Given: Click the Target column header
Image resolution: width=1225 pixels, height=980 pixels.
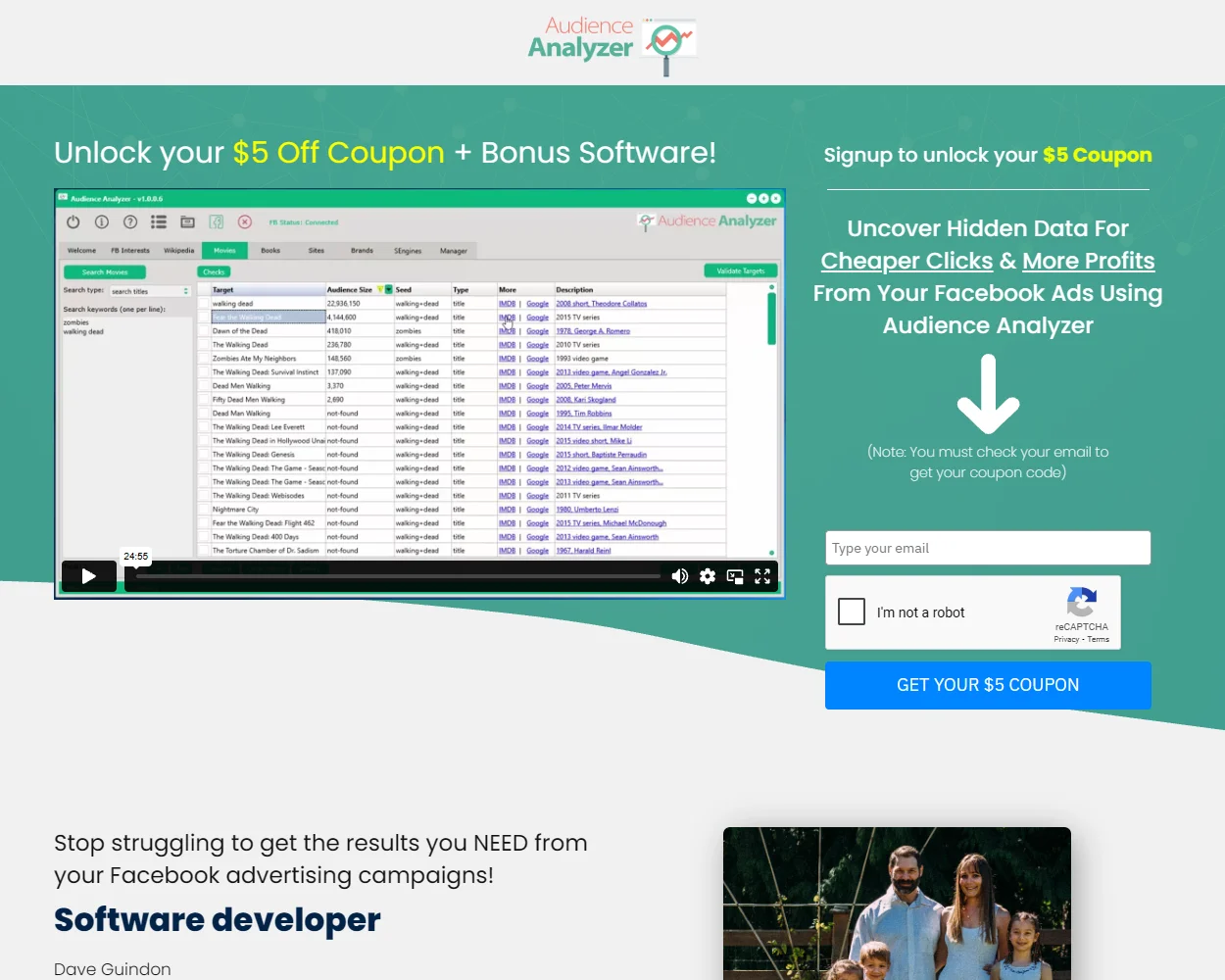Looking at the screenshot, I should coord(268,290).
